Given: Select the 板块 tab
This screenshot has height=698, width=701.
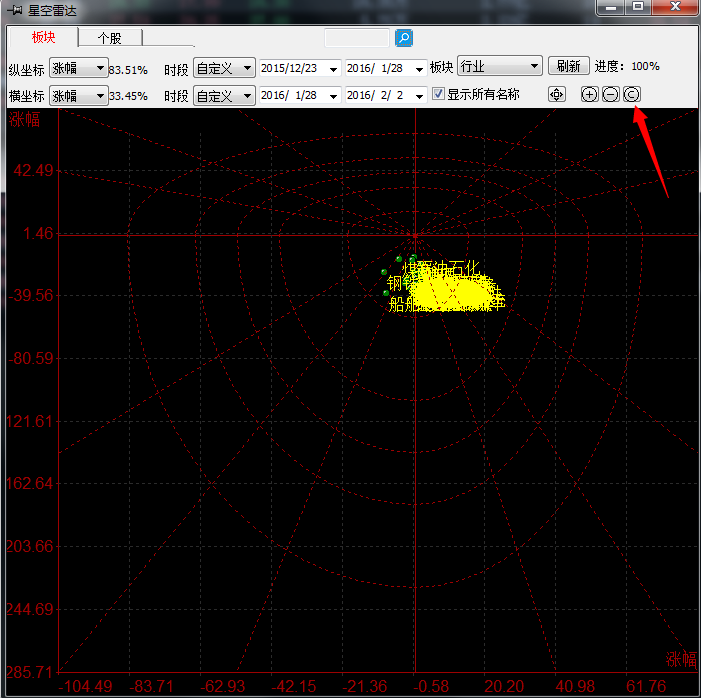Looking at the screenshot, I should (43, 38).
